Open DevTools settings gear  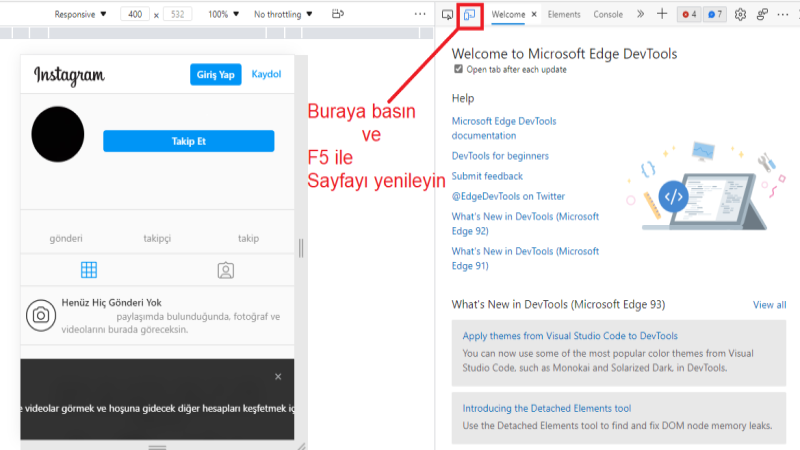pyautogui.click(x=740, y=15)
